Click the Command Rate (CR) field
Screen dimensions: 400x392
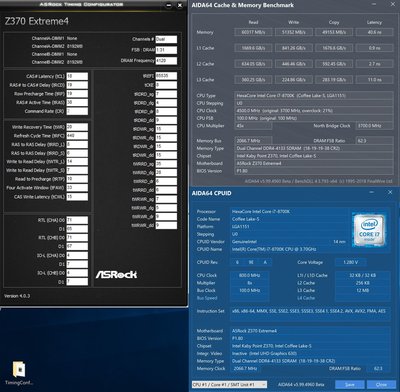(77, 111)
